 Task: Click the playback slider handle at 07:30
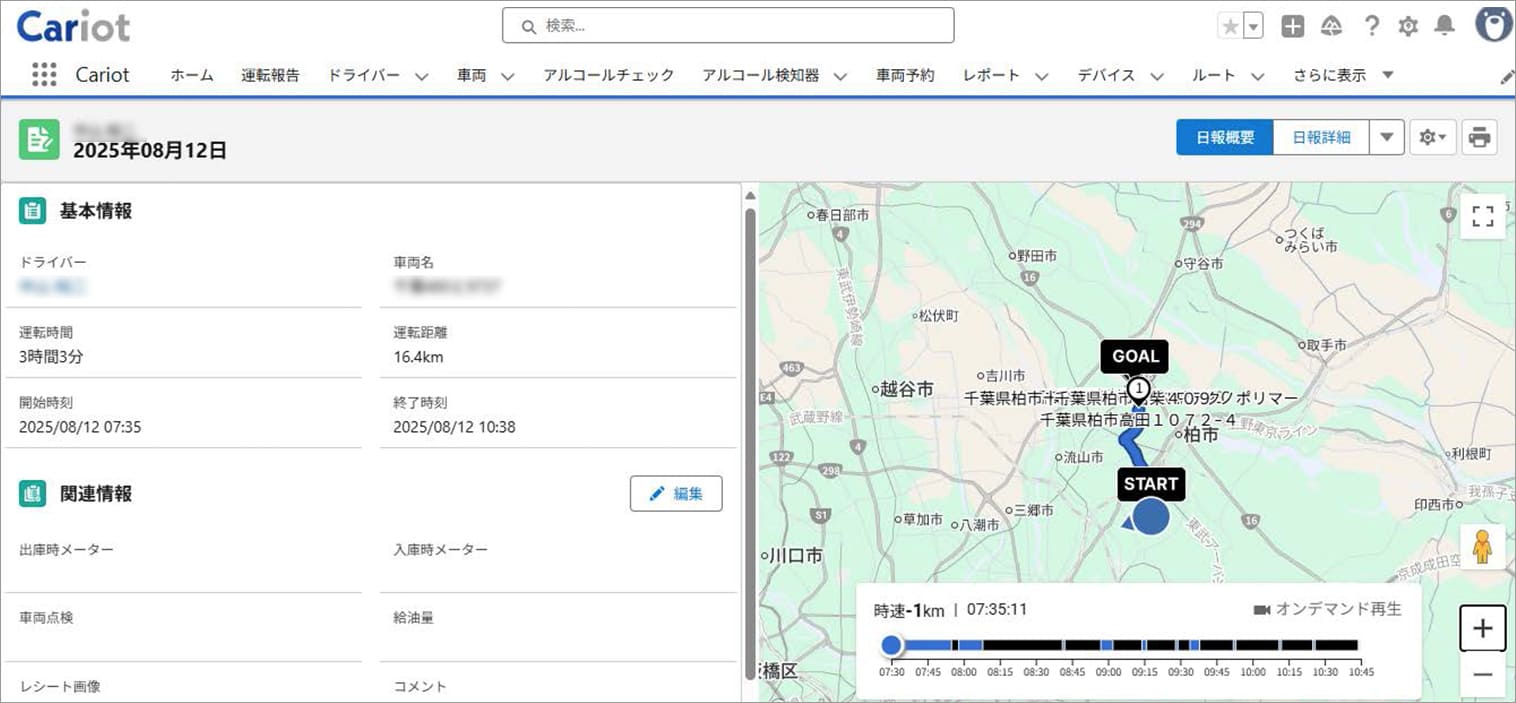[891, 645]
